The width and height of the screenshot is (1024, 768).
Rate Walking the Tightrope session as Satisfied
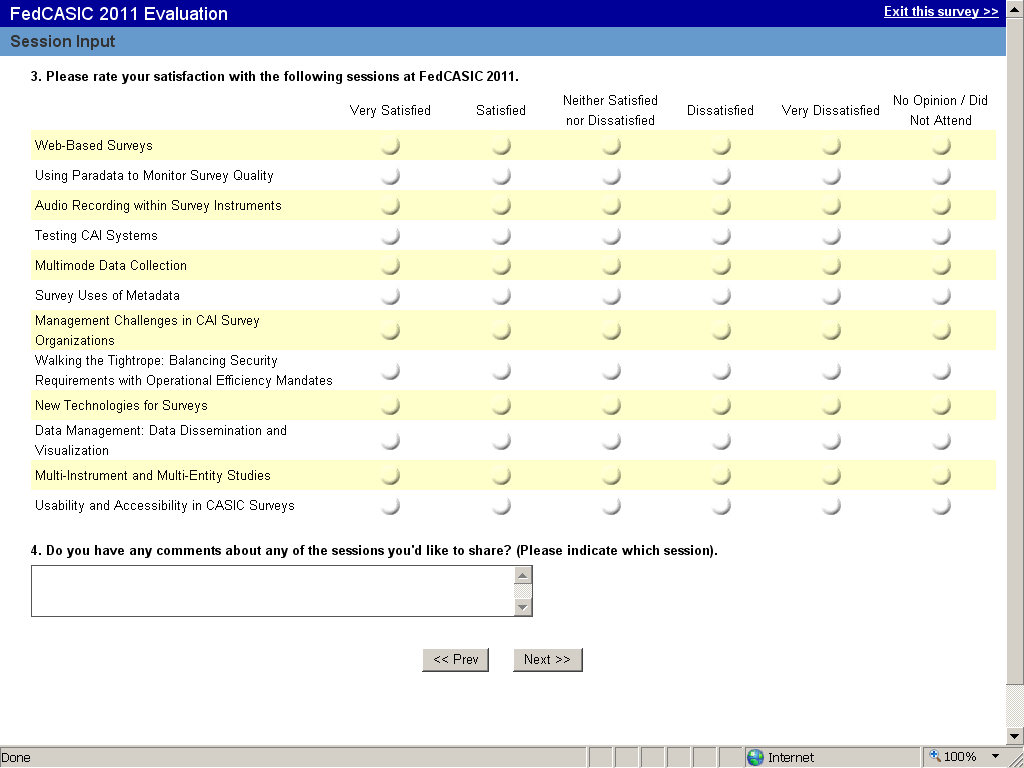500,371
